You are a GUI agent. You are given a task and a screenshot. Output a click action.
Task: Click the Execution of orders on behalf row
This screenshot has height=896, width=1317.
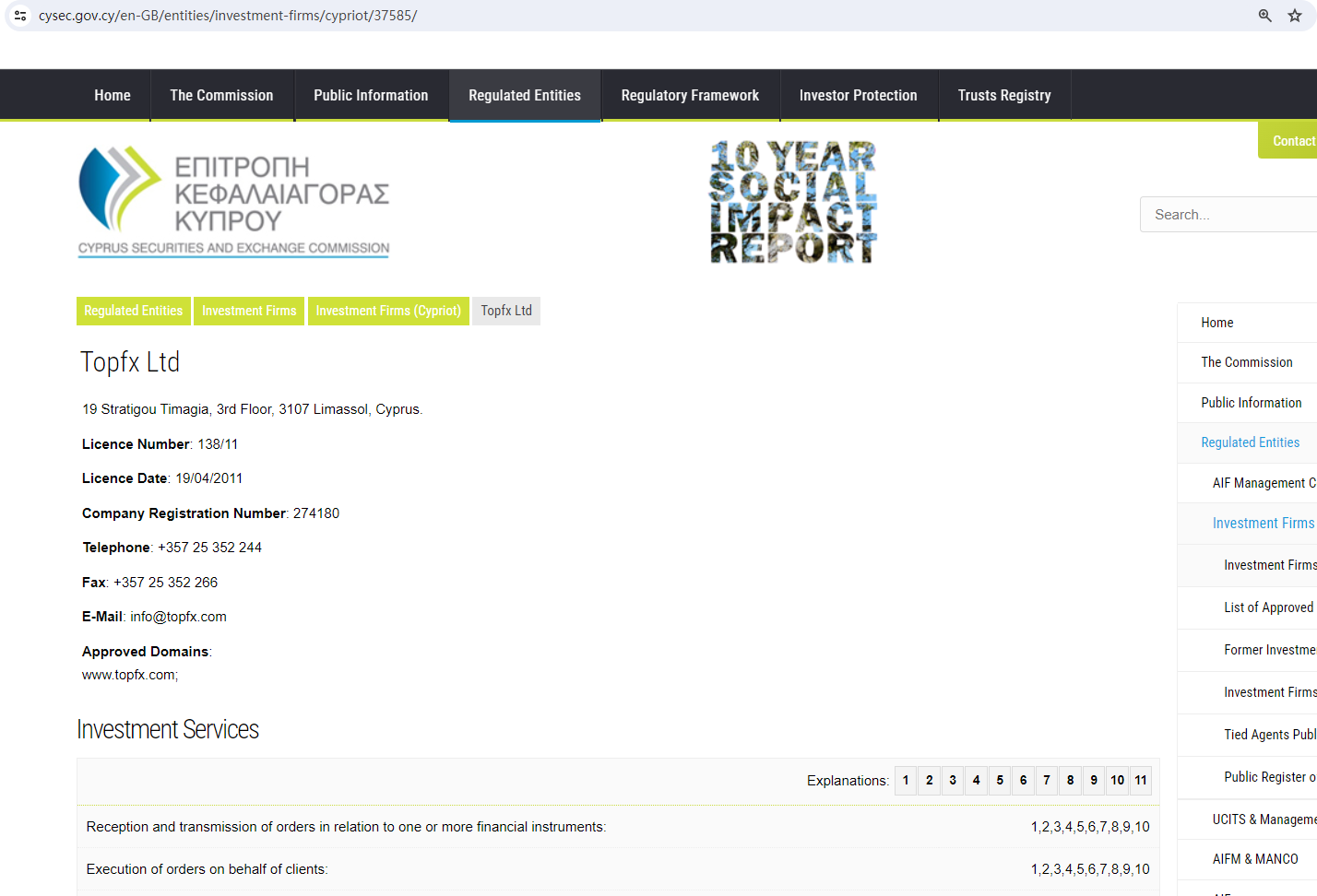coord(618,869)
